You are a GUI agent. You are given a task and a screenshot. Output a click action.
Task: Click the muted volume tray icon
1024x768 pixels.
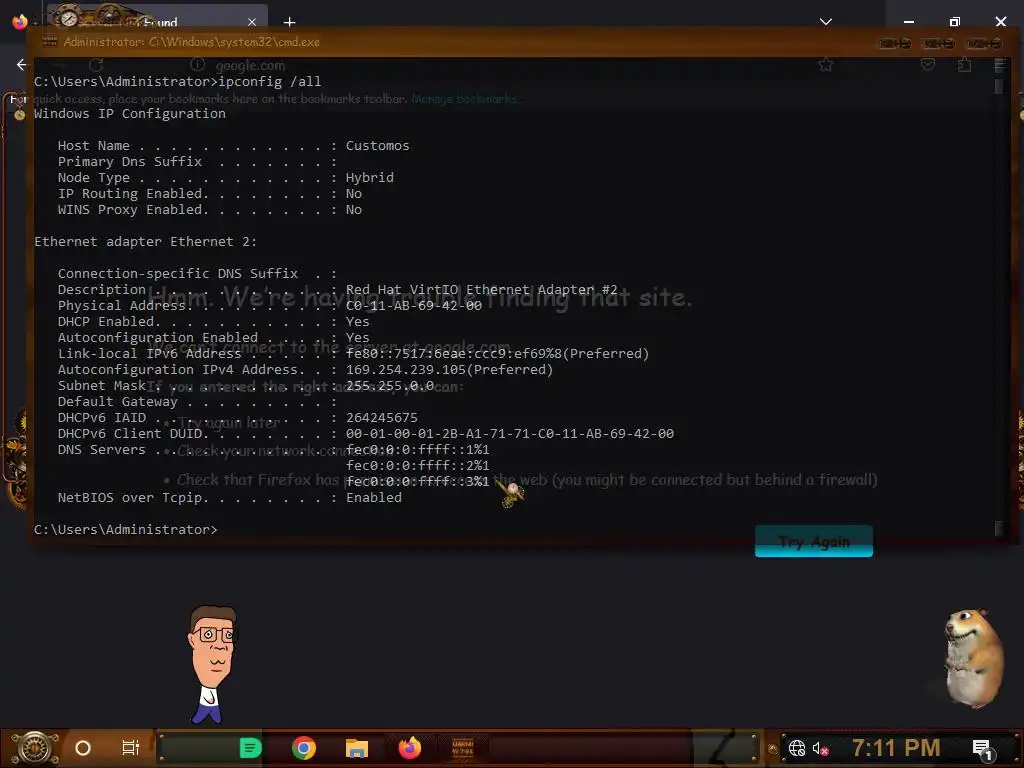pyautogui.click(x=820, y=748)
